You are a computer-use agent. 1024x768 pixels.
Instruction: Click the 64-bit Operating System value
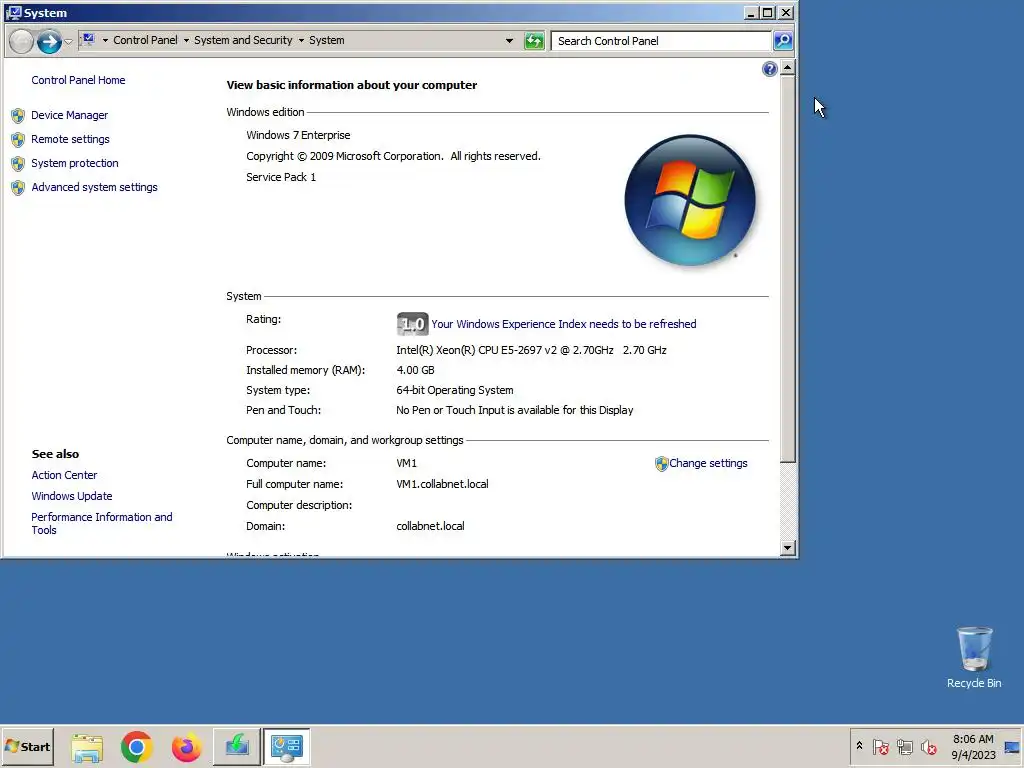pos(455,390)
